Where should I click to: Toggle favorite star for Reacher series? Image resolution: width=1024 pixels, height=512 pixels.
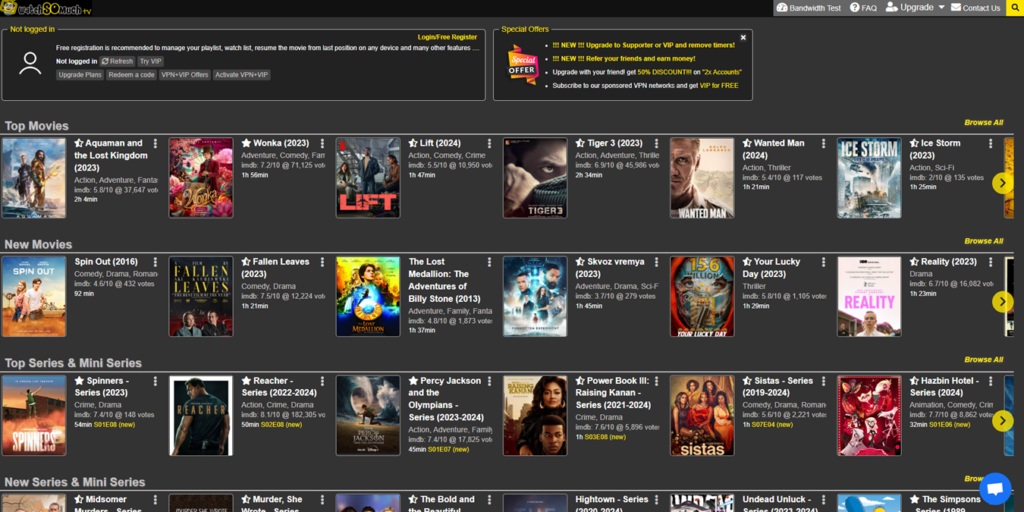pos(246,381)
